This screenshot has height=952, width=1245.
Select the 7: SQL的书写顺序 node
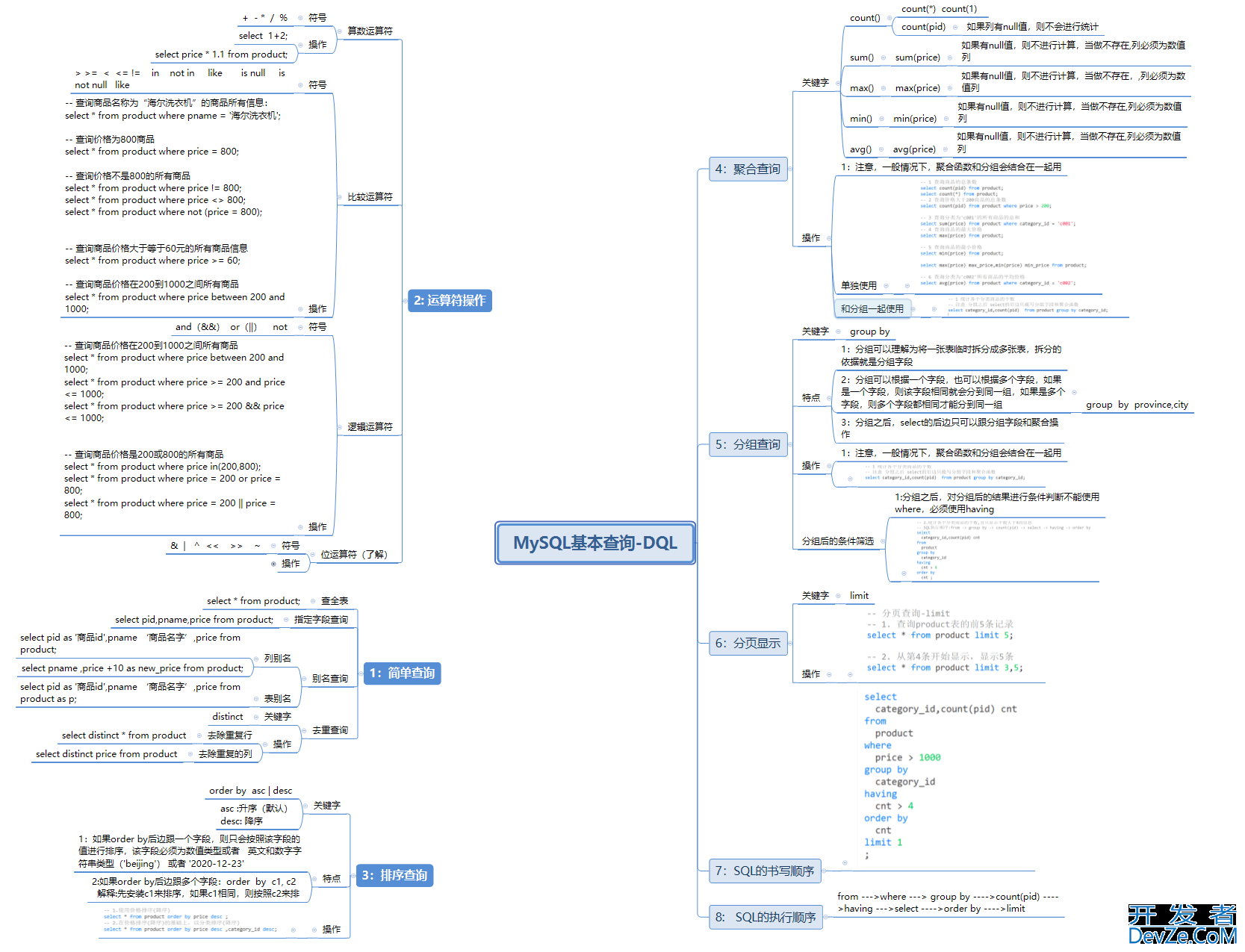pos(765,871)
